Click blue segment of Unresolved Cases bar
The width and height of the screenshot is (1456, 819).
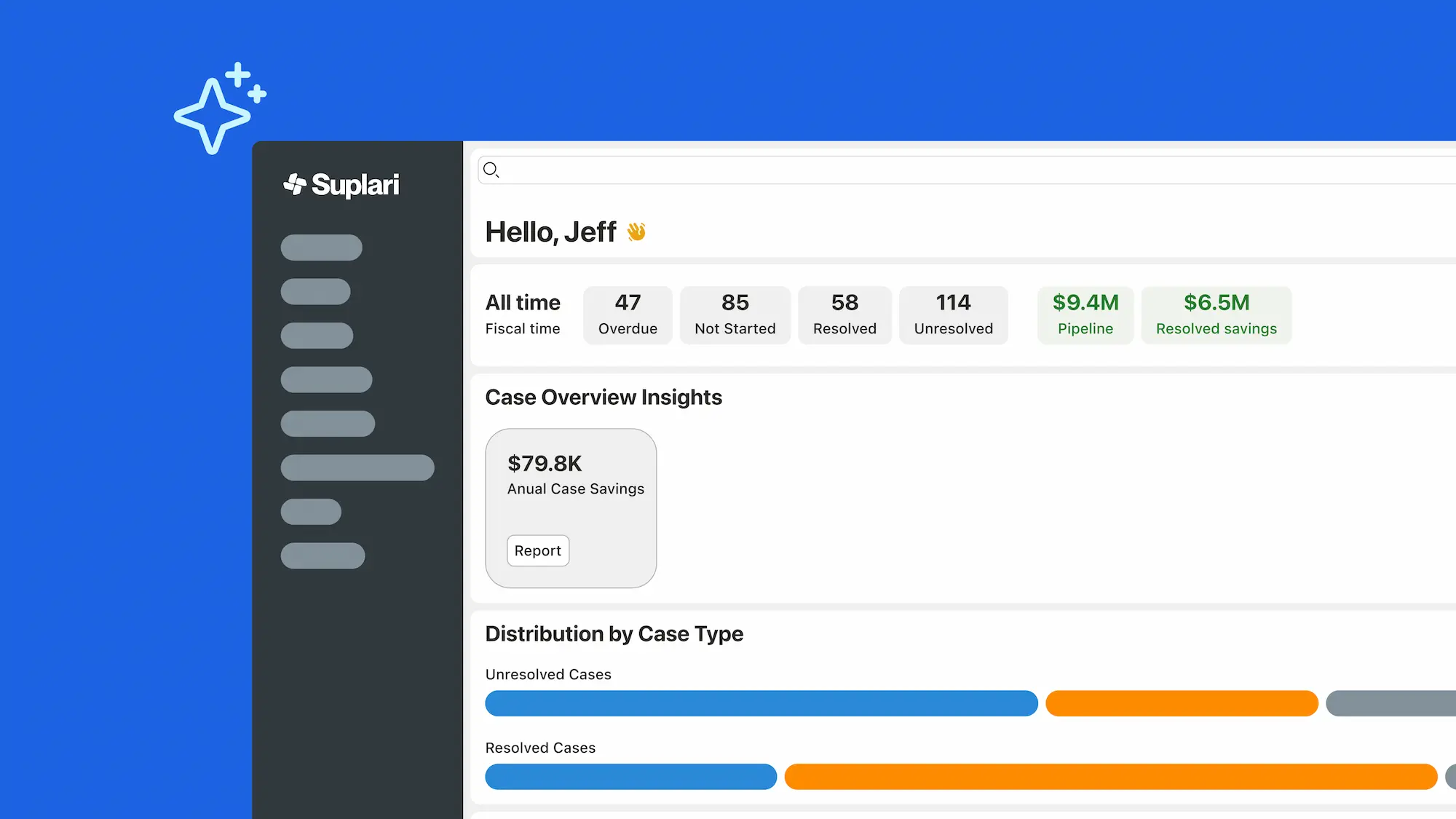tap(761, 703)
